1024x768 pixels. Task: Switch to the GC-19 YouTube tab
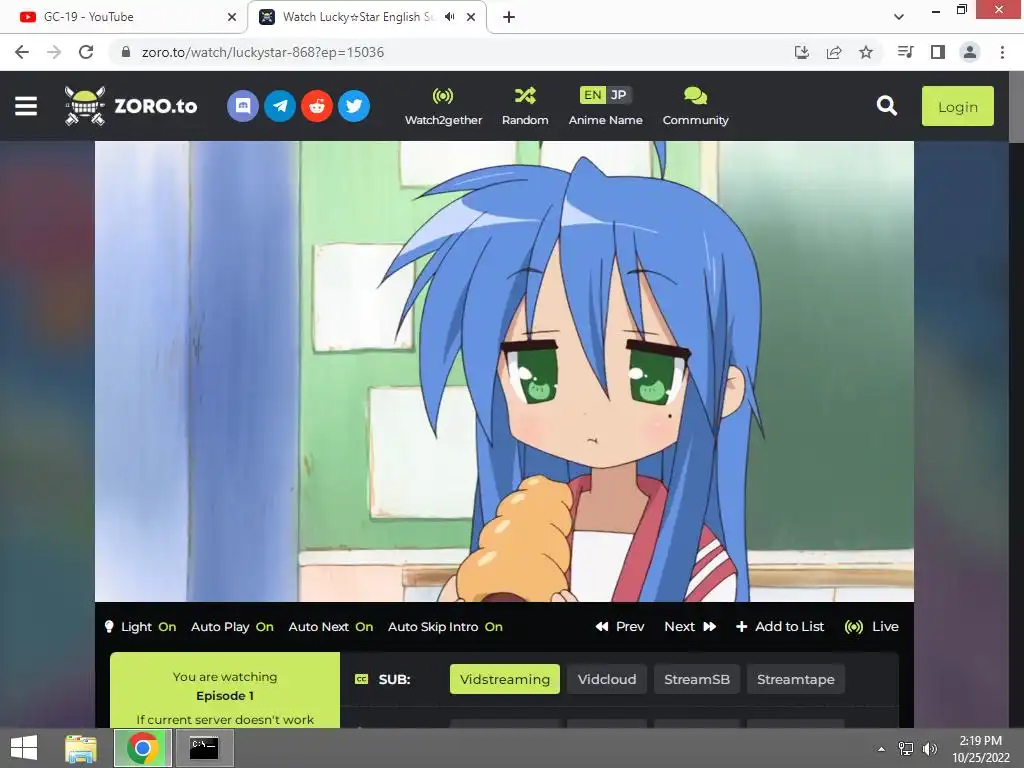coord(124,17)
